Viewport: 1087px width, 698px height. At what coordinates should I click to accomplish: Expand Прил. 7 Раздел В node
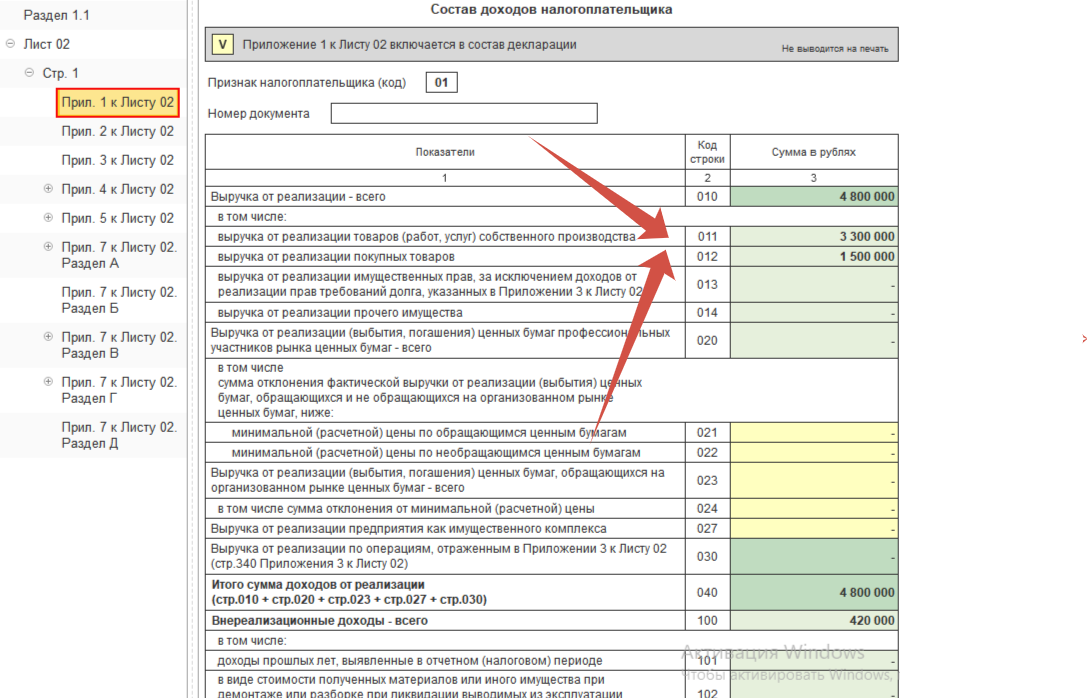tap(48, 337)
